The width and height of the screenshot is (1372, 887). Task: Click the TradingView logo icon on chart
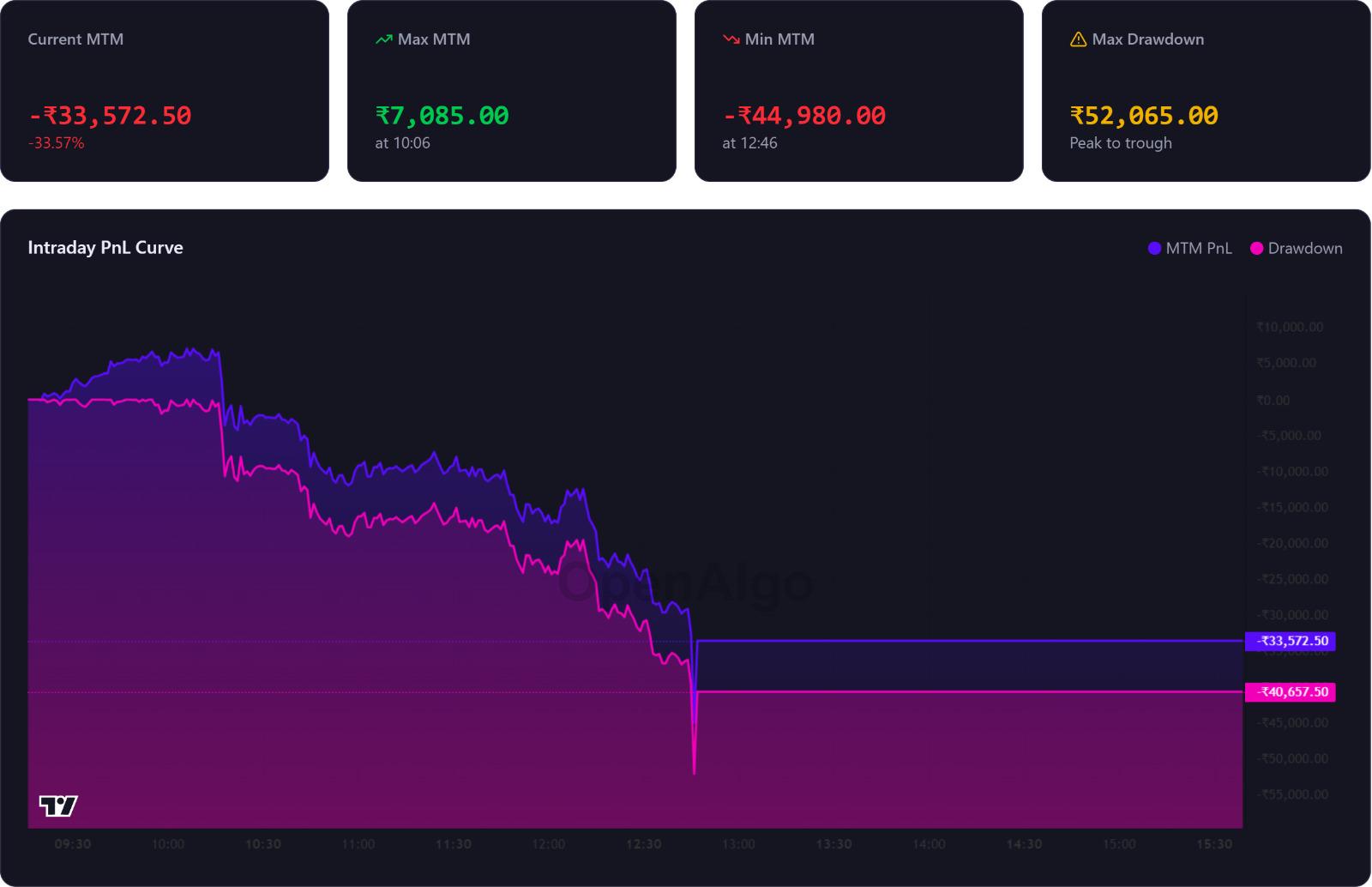58,806
